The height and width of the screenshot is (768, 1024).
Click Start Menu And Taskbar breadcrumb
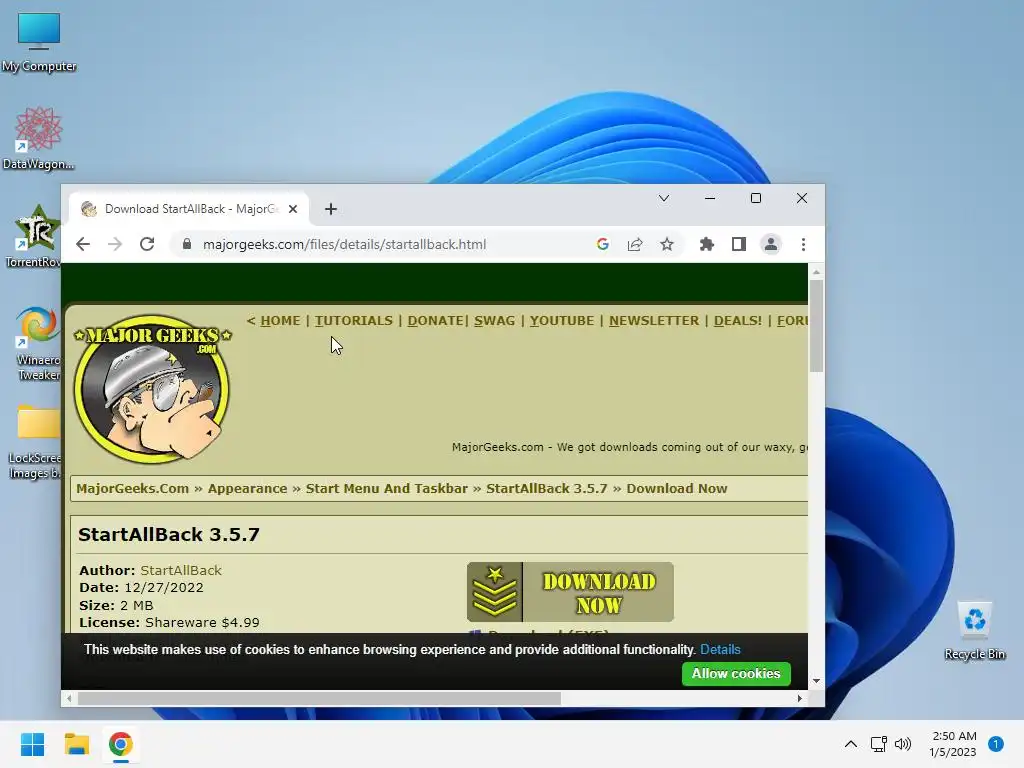click(x=387, y=488)
